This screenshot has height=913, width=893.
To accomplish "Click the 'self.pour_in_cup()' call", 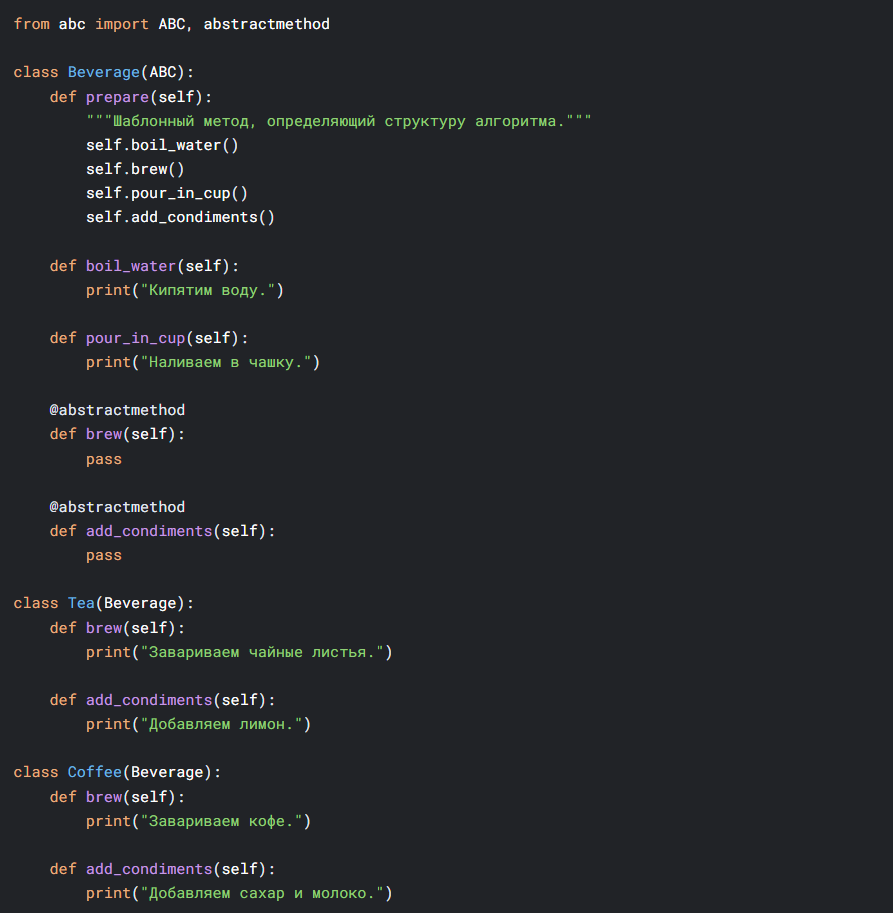I will [167, 194].
